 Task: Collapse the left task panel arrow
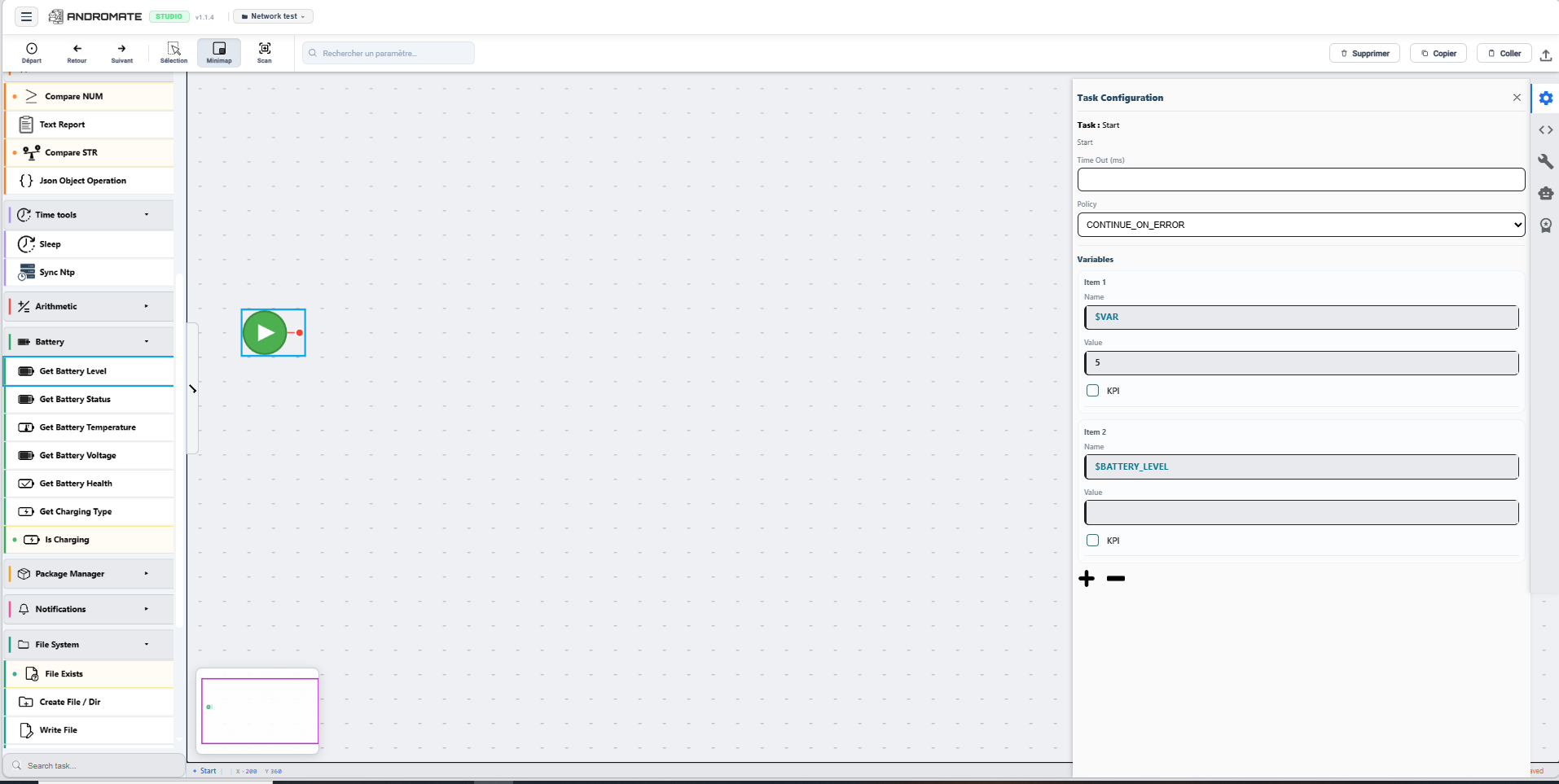tap(193, 389)
